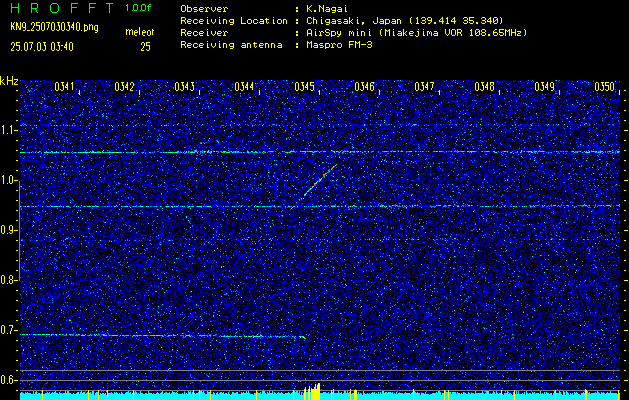
Task: Click time marker 0348
Action: tap(484, 86)
